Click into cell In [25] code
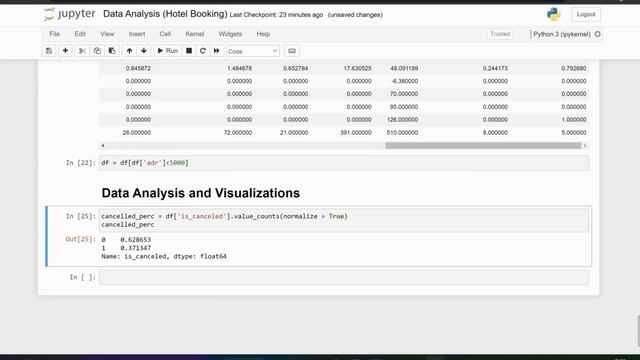This screenshot has width=640, height=360. 344,220
